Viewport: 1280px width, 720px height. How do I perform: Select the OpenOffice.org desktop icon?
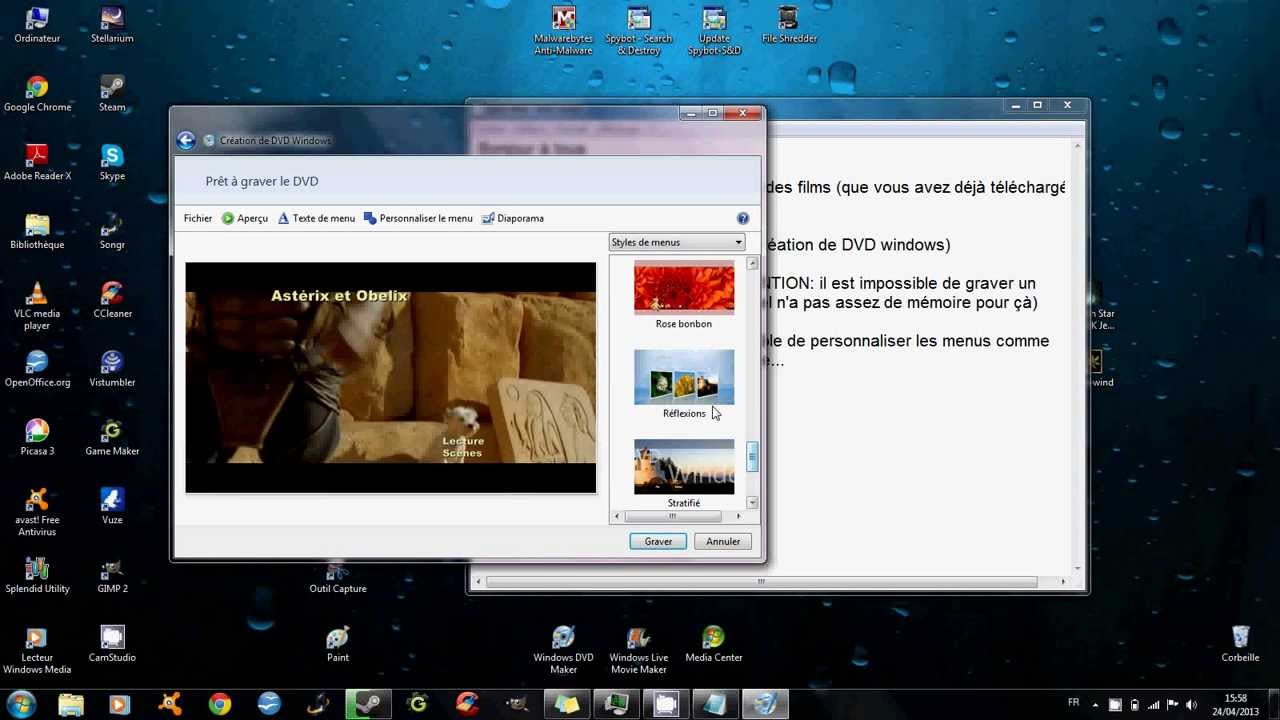coord(37,369)
